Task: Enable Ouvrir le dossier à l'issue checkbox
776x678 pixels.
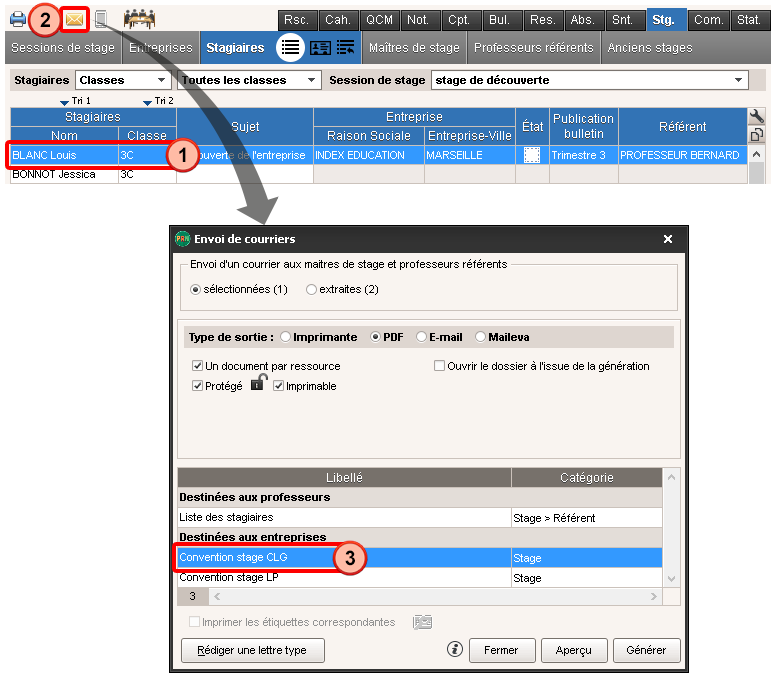Action: pyautogui.click(x=440, y=366)
